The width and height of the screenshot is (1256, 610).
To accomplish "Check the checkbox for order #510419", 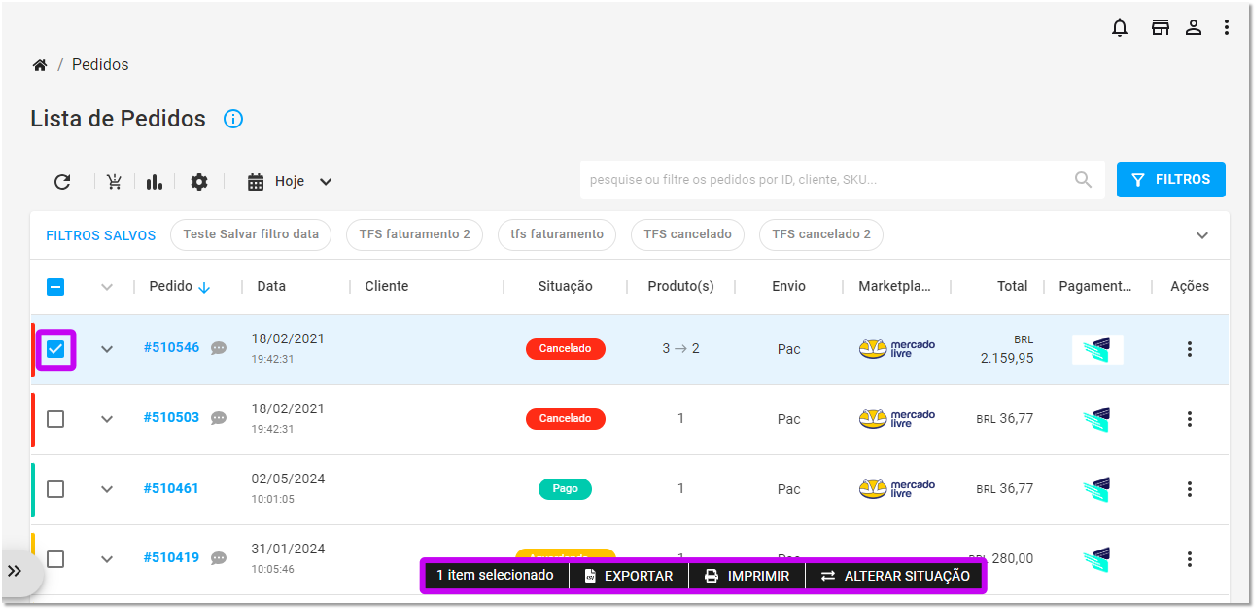I will (55, 559).
